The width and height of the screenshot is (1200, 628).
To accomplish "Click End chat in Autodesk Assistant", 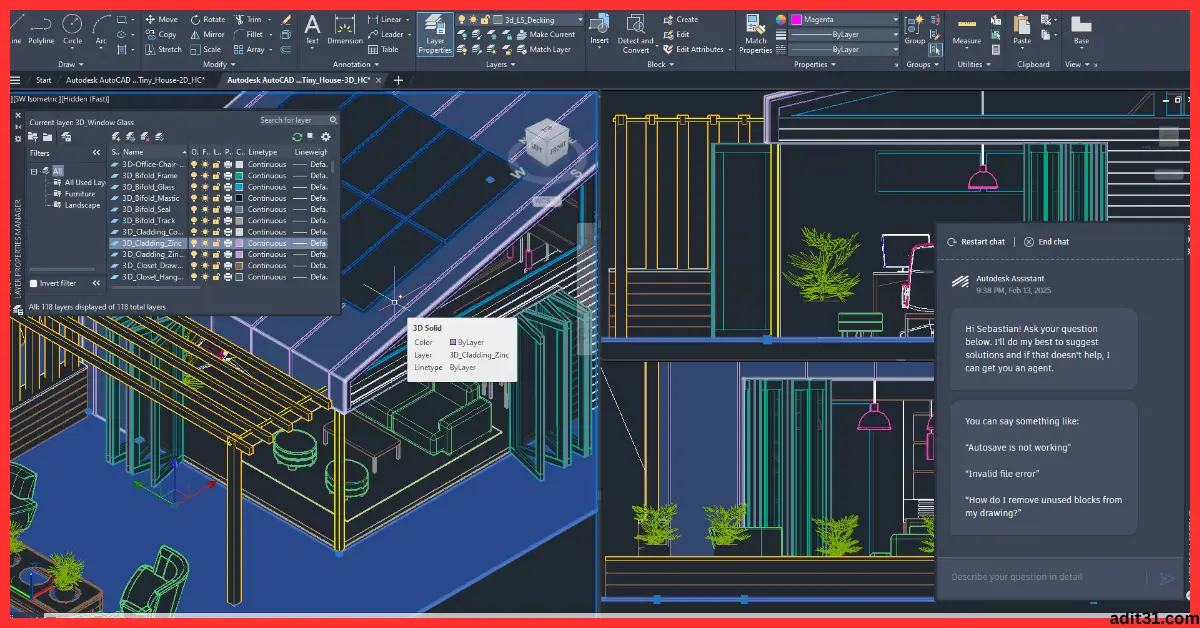I will 1047,242.
